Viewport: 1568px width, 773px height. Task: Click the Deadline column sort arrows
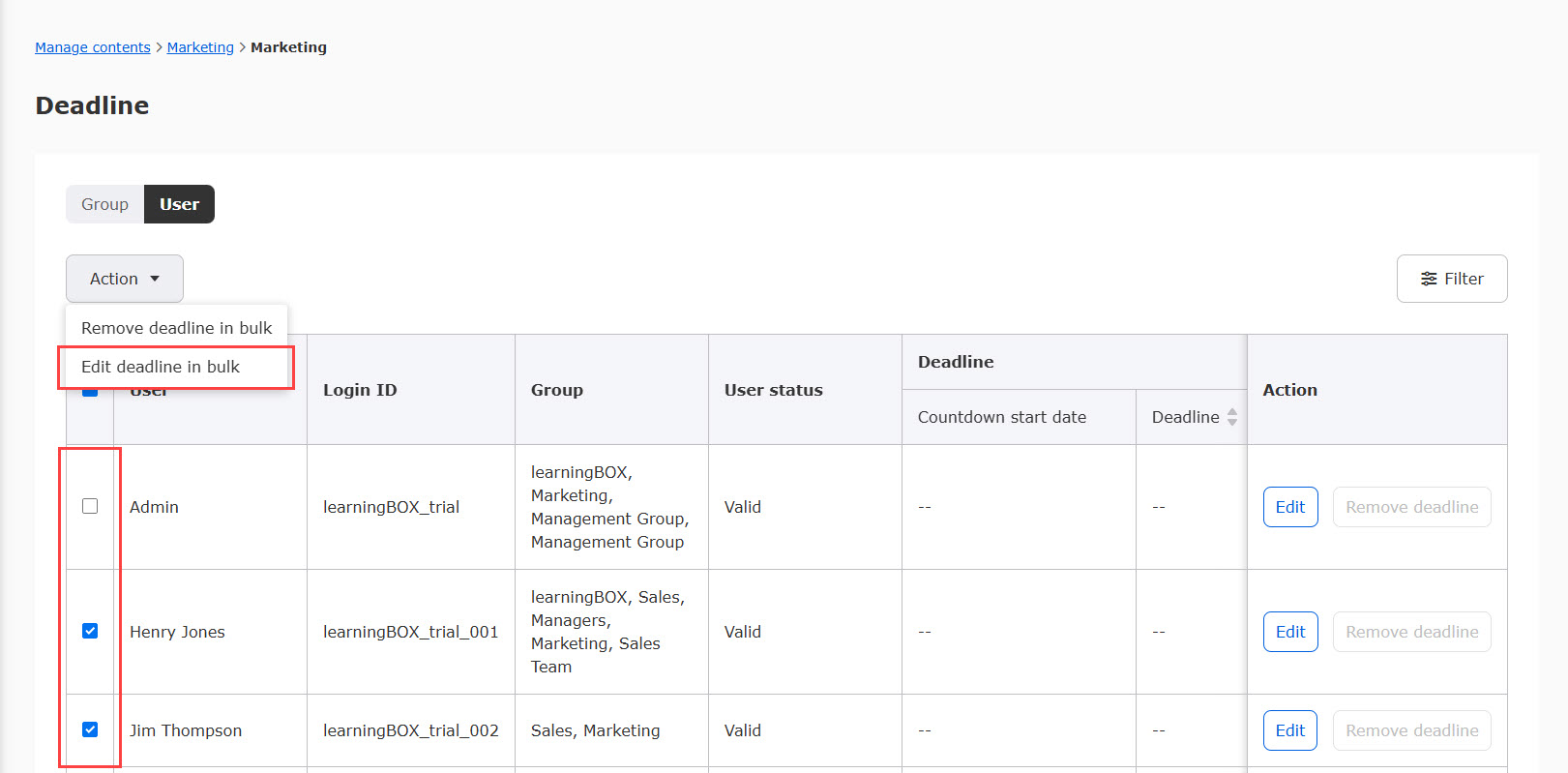tap(1231, 417)
